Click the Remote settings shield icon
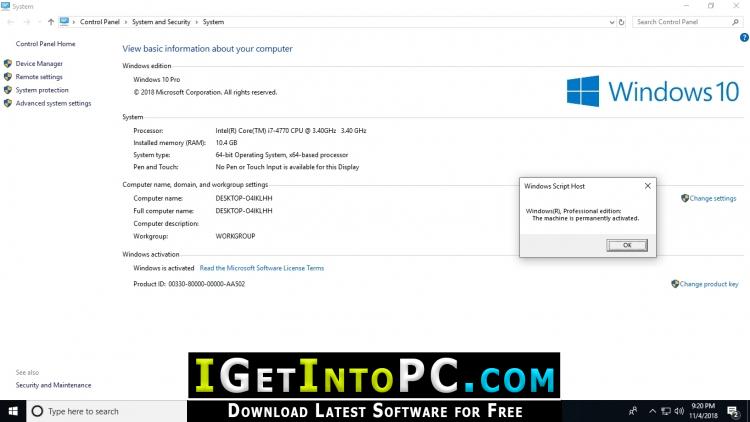The width and height of the screenshot is (750, 422). click(8, 77)
